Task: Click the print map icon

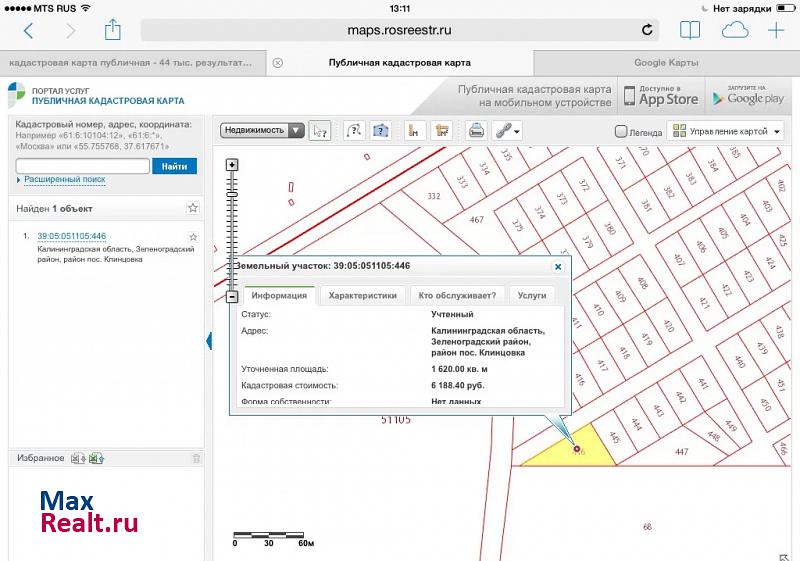Action: (477, 130)
